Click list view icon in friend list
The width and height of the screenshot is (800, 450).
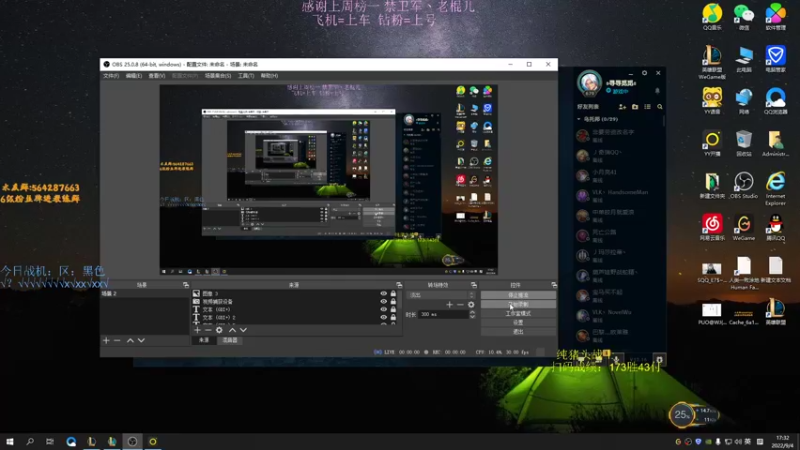coord(647,107)
